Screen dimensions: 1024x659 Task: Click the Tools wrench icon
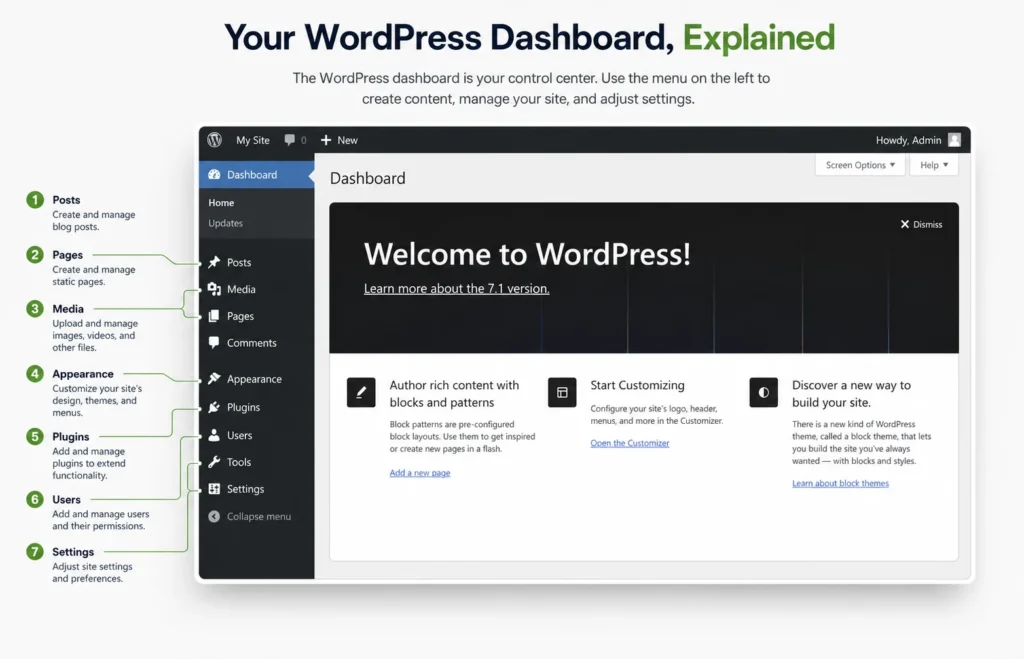214,462
